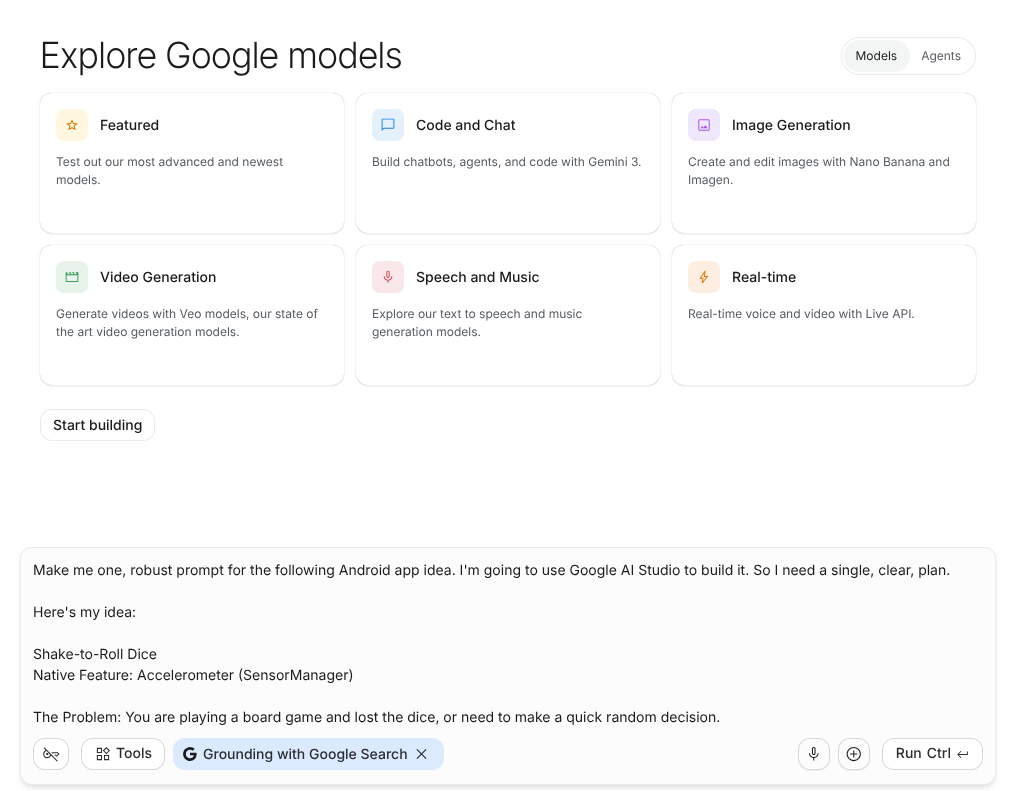Switch to the Agents tab
1011x791 pixels.
(941, 56)
